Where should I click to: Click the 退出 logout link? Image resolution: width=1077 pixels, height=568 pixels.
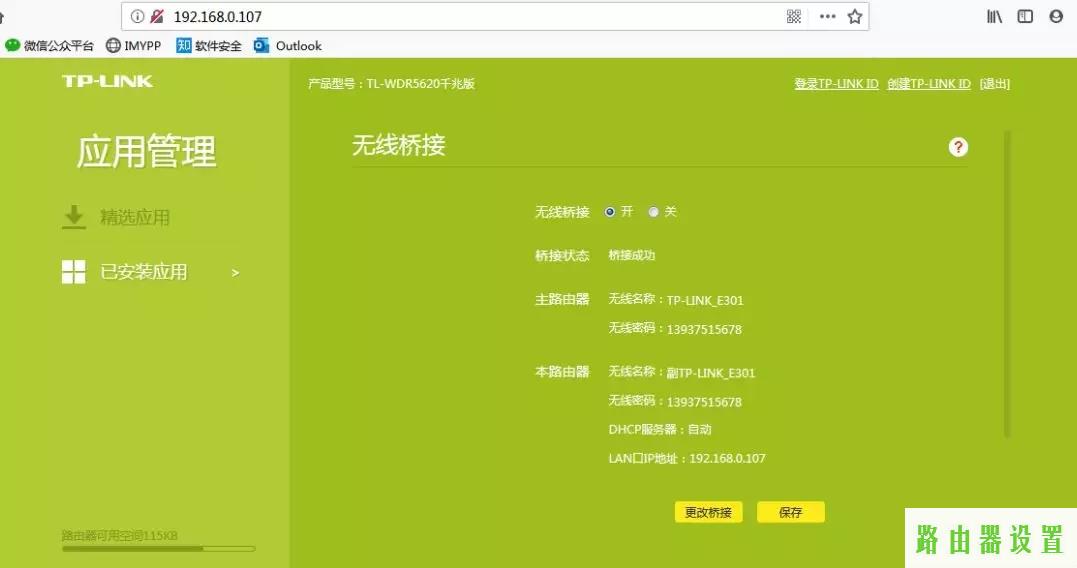(x=995, y=84)
